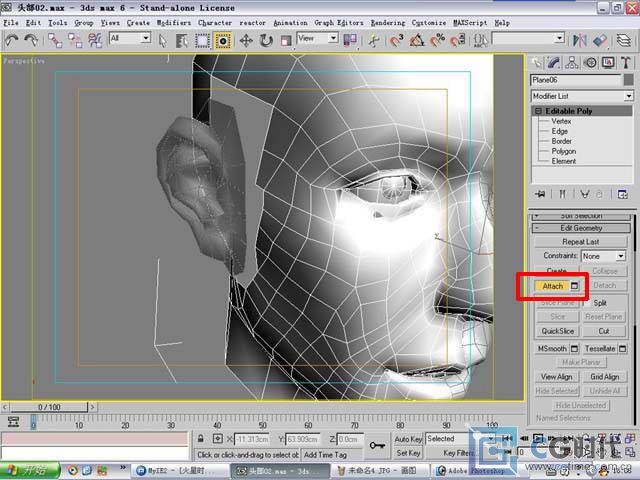This screenshot has height=480, width=640.
Task: Click the Undo arrow icon
Action: click(x=12, y=40)
